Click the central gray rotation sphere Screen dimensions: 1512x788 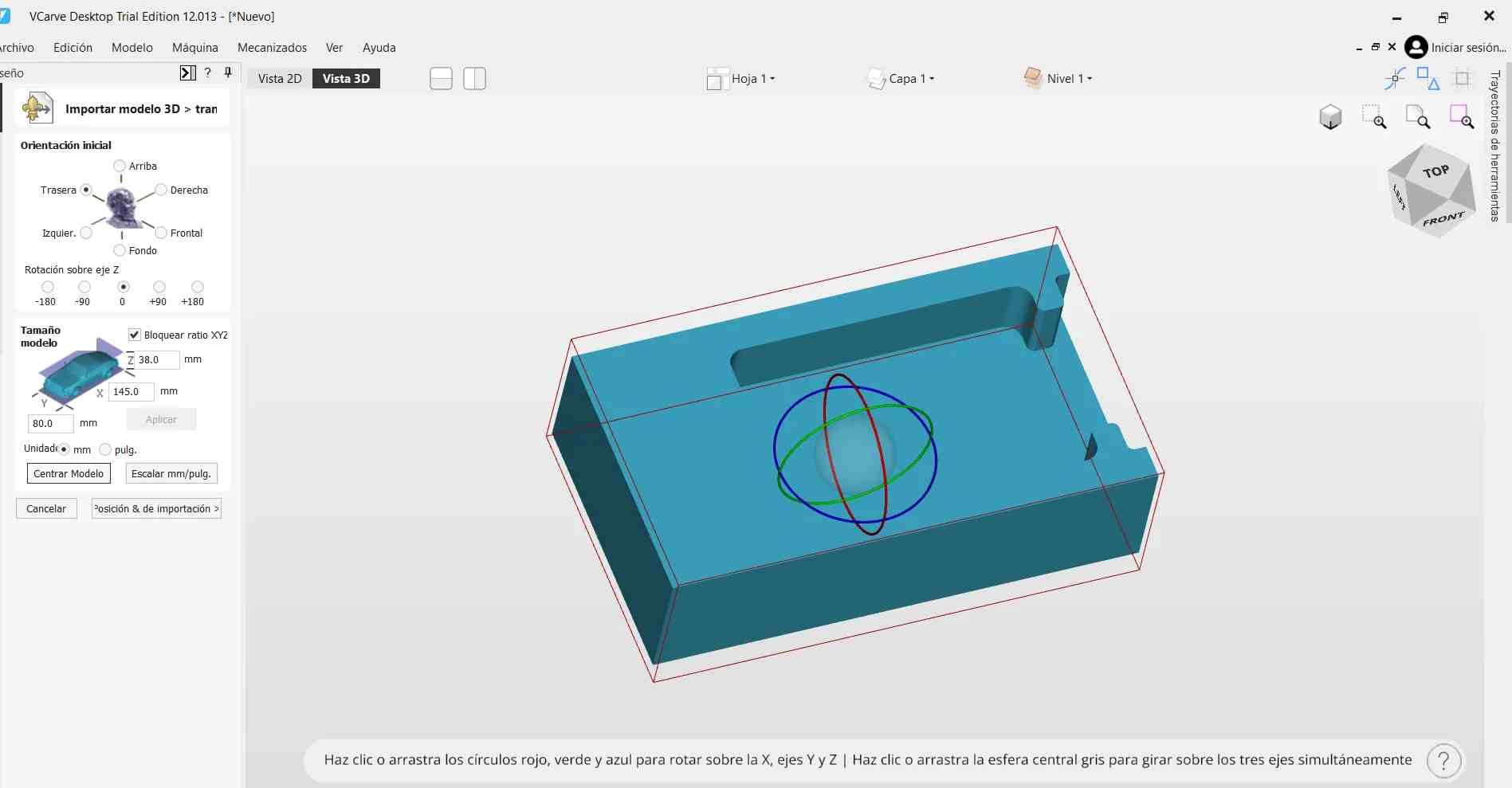click(855, 456)
